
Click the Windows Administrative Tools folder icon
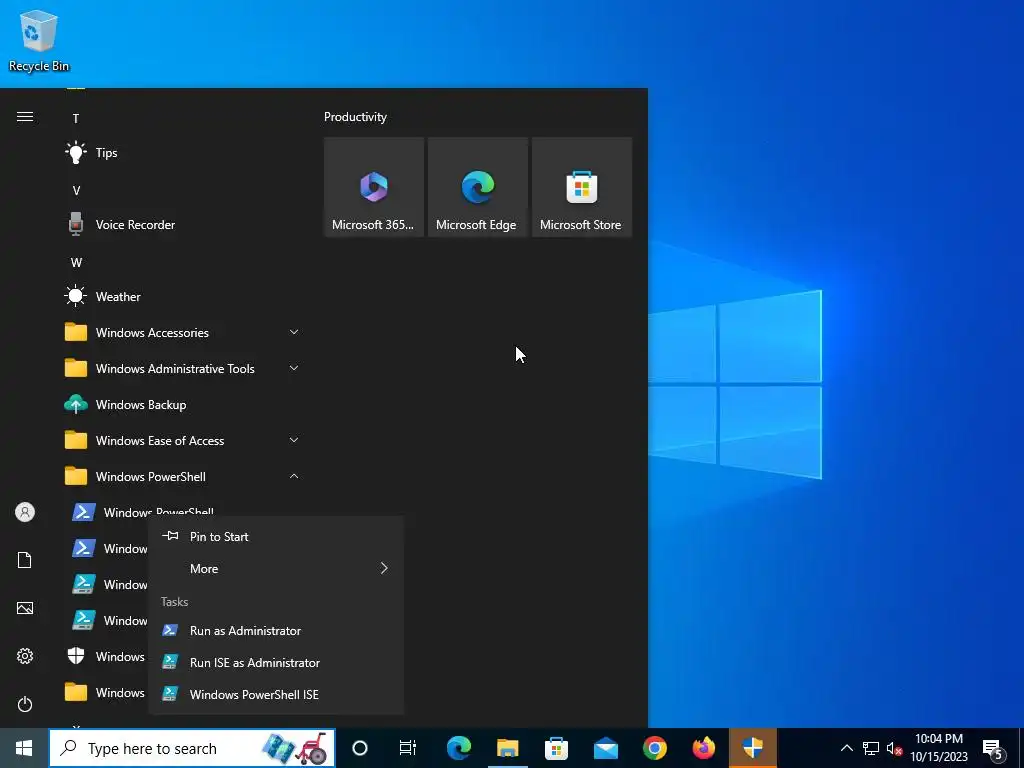click(76, 368)
